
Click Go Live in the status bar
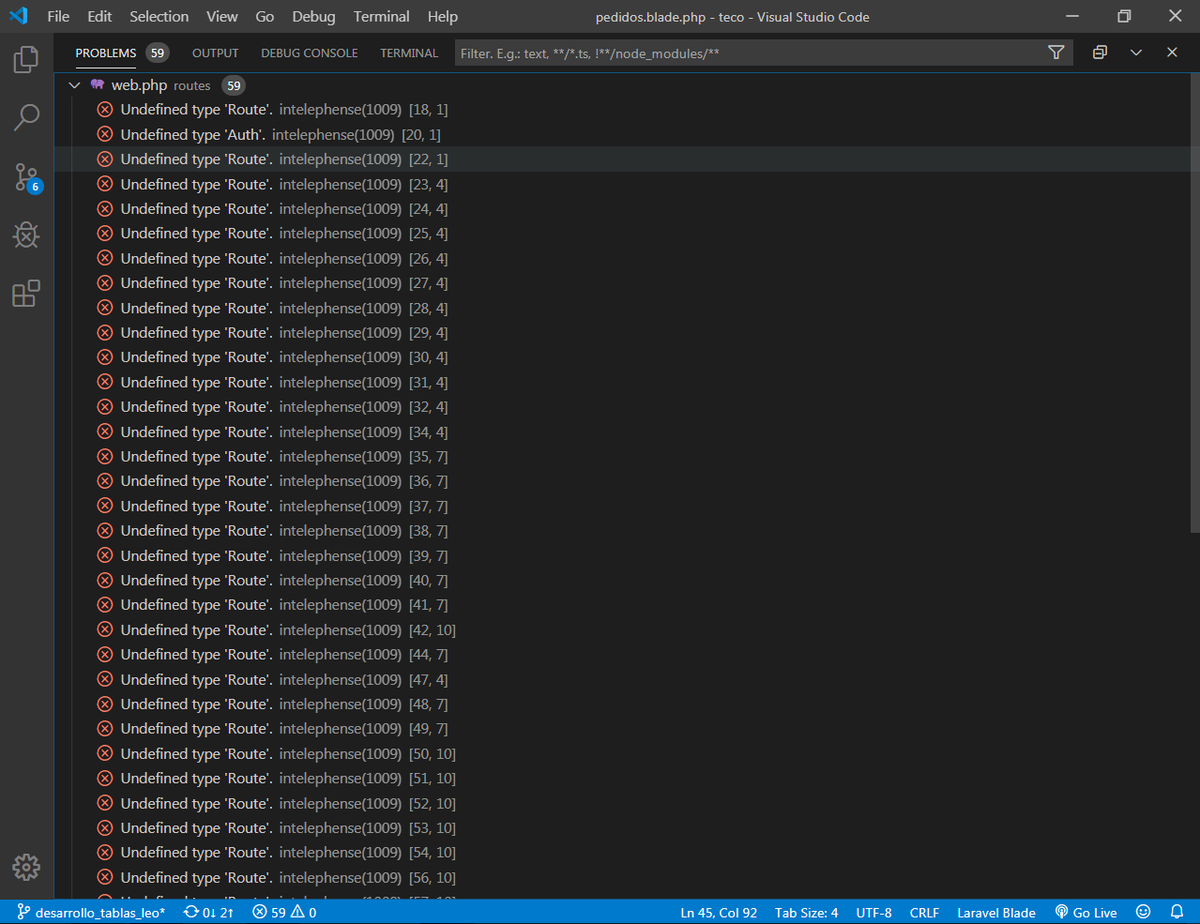tap(1086, 912)
